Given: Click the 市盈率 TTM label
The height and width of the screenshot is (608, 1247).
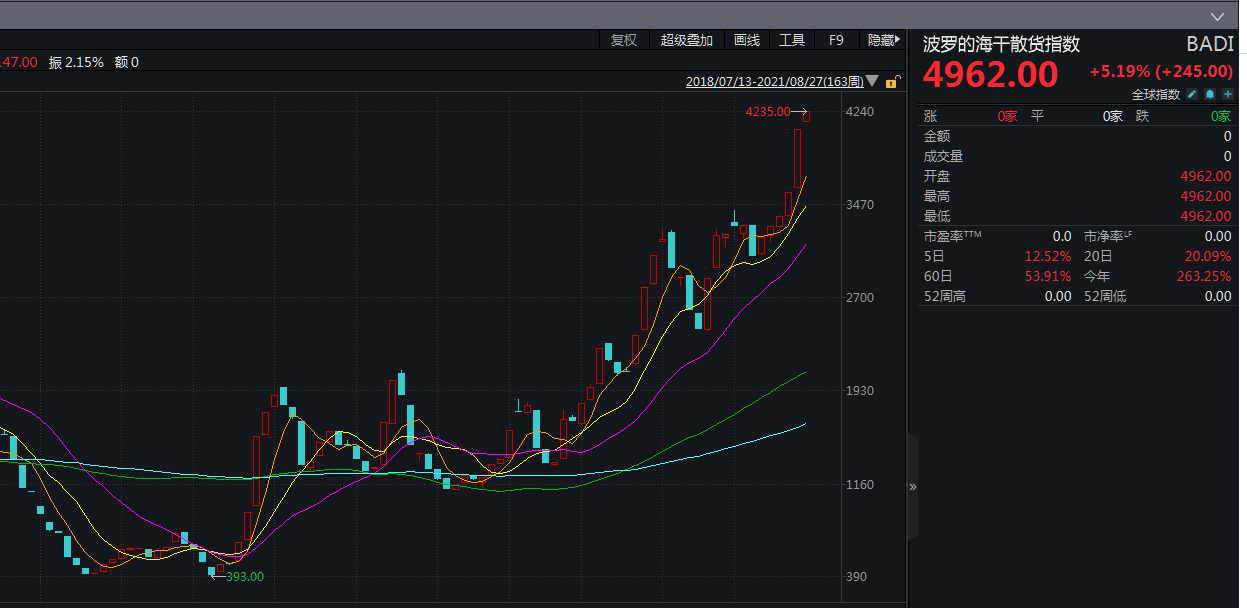Looking at the screenshot, I should (953, 236).
